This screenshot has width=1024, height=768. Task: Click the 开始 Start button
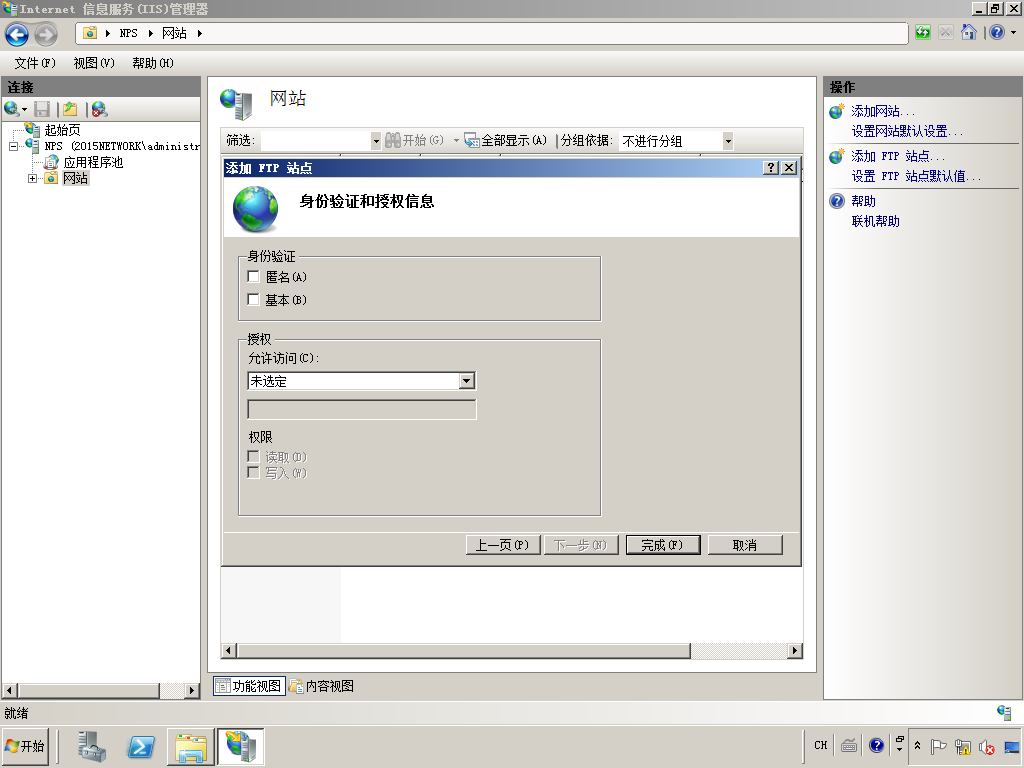point(25,746)
